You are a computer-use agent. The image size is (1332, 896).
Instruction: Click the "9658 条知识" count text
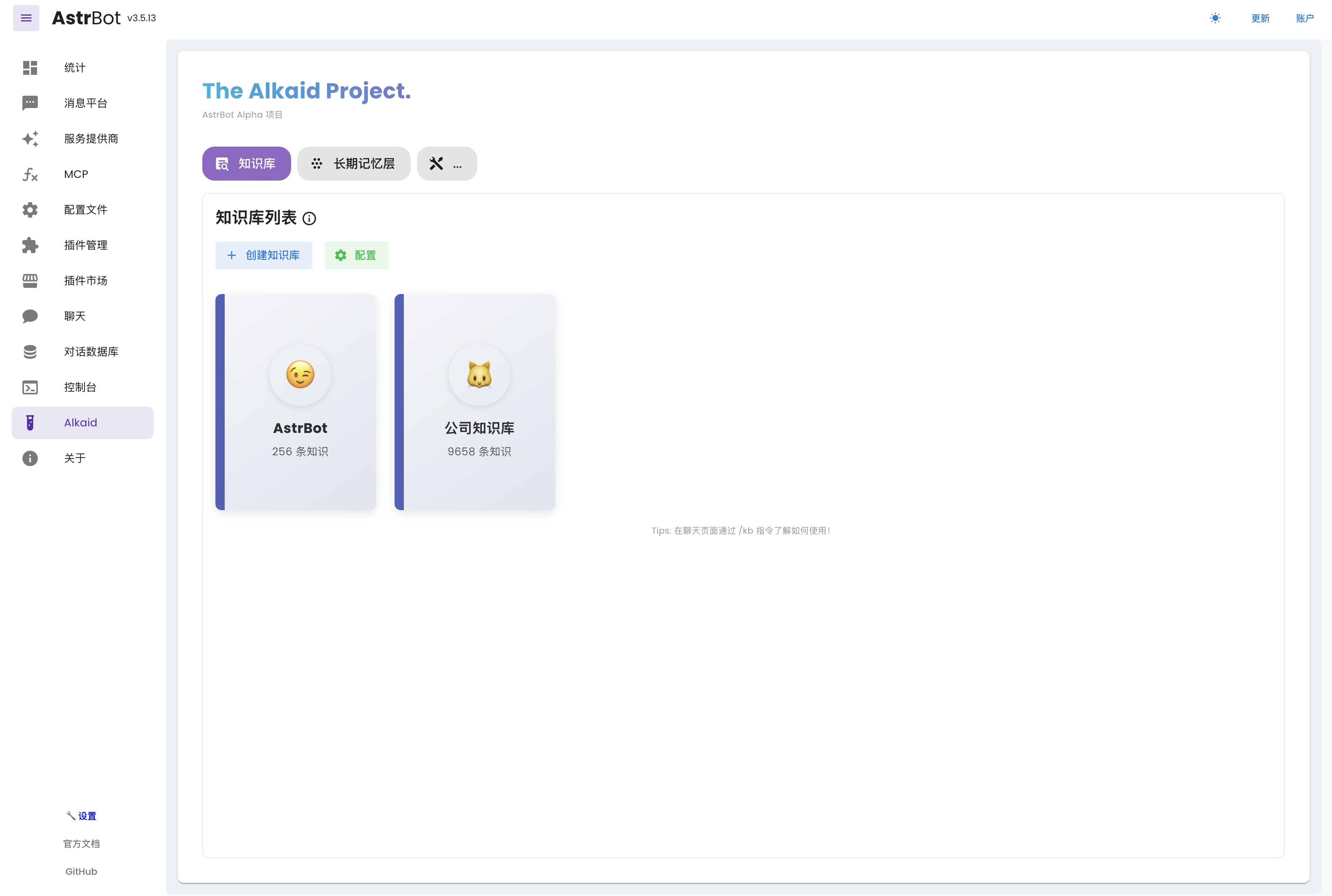[x=479, y=451]
